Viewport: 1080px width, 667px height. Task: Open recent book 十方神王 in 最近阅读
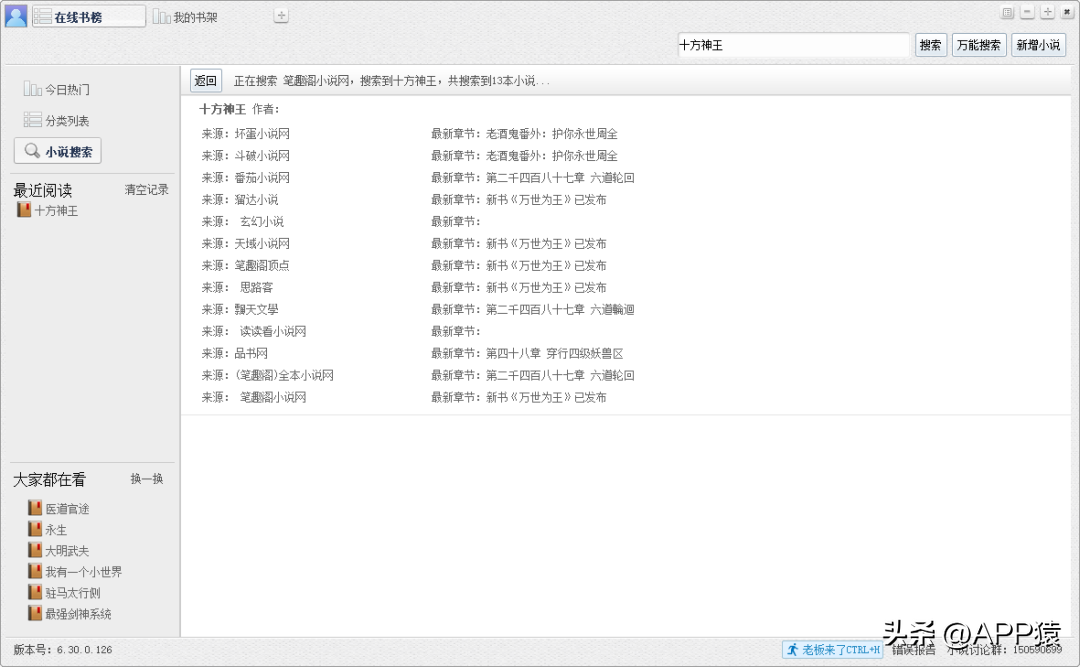pos(48,210)
